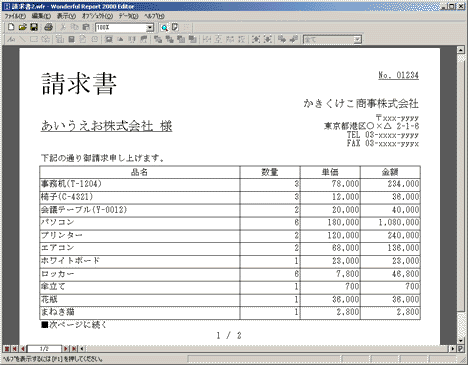
Task: Go back one page using the left arrow
Action: (23, 349)
